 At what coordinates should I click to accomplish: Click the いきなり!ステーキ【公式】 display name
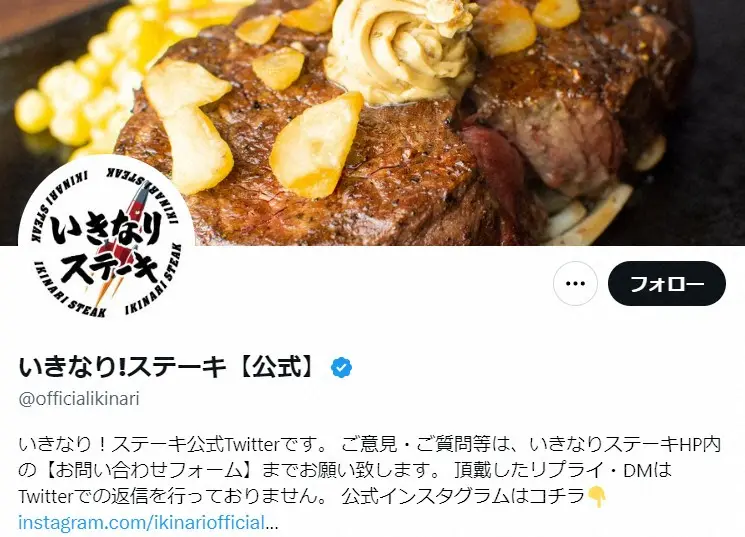(x=167, y=367)
